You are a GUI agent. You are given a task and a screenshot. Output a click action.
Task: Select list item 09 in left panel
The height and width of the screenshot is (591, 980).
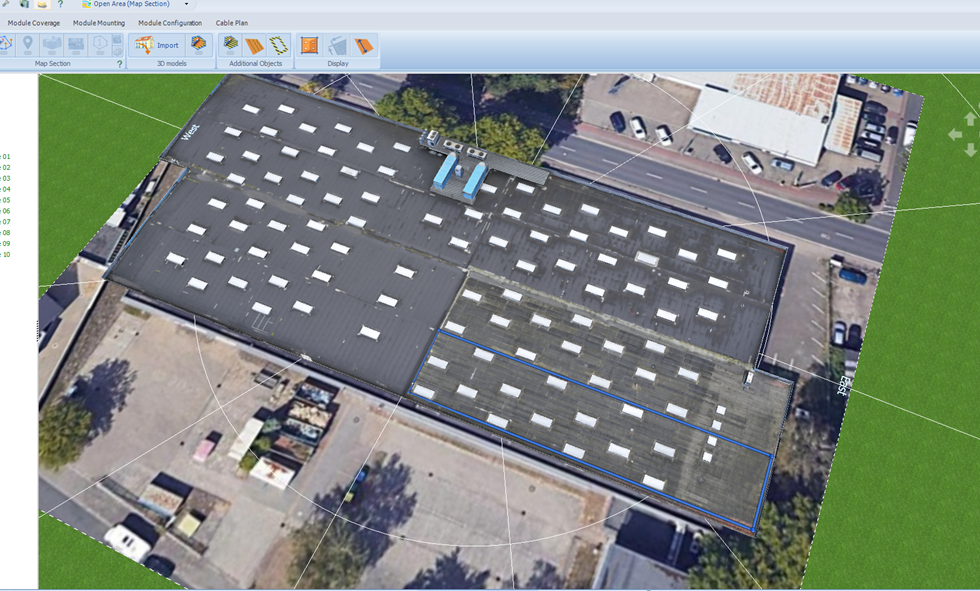6,244
